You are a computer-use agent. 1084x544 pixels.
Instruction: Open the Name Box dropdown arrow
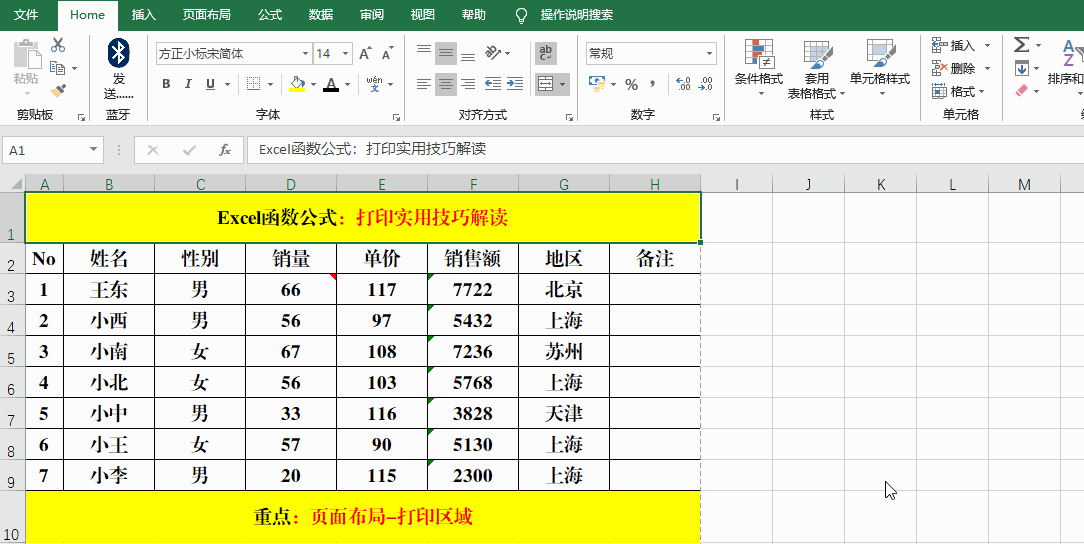click(x=93, y=150)
